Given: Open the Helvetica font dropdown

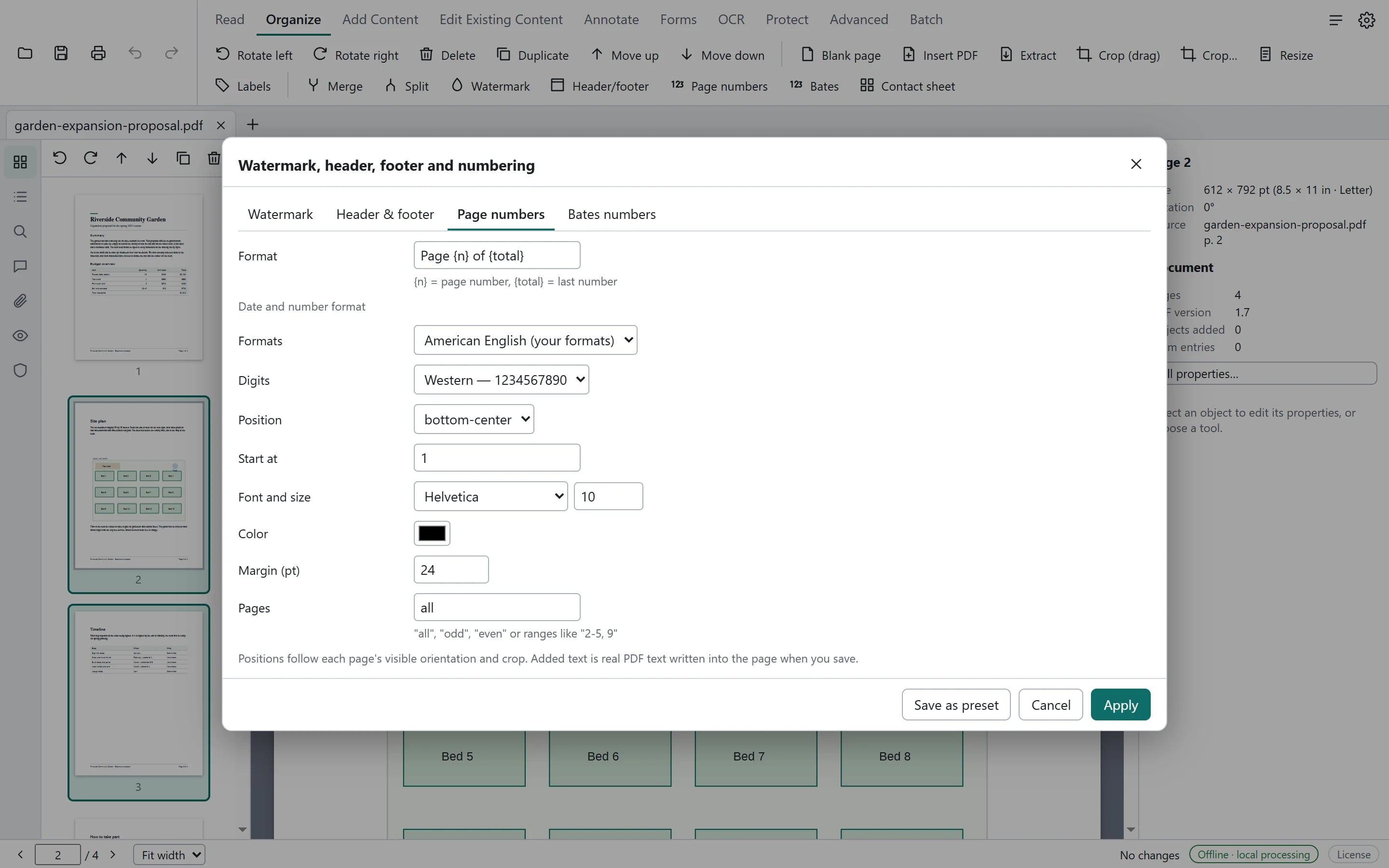Looking at the screenshot, I should pos(491,497).
